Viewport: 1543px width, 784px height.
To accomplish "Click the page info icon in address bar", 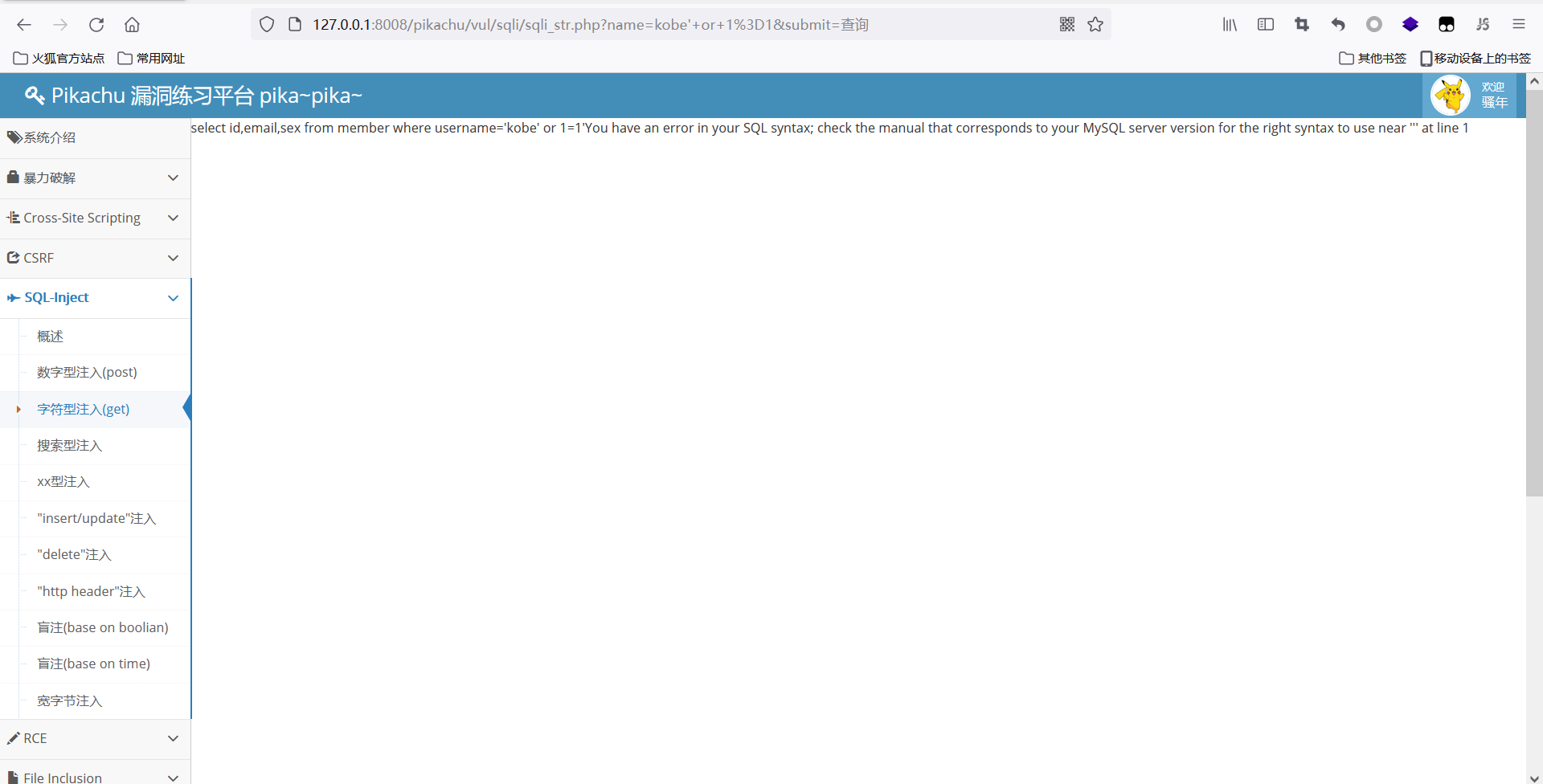I will [x=295, y=25].
